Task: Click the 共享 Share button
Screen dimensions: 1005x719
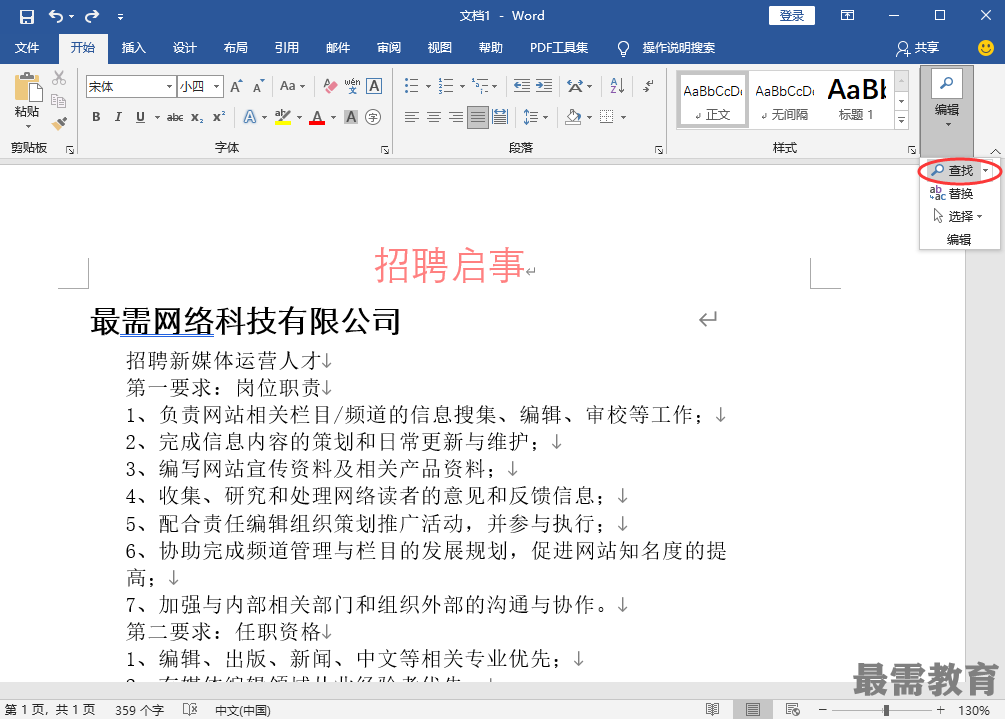Action: click(x=918, y=48)
